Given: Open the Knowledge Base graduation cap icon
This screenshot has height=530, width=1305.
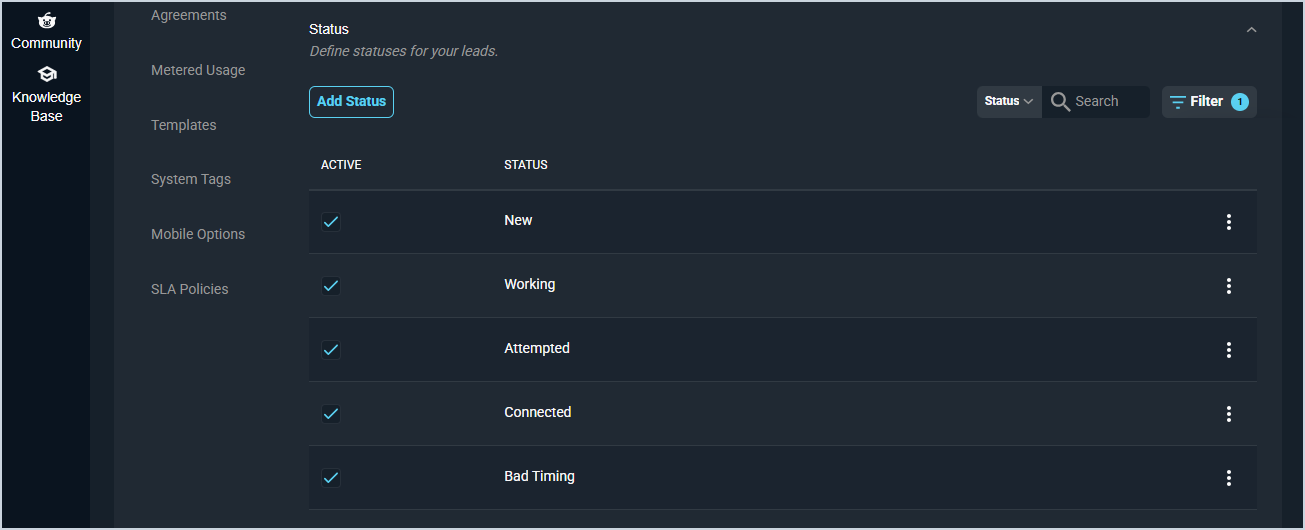Looking at the screenshot, I should pyautogui.click(x=46, y=74).
